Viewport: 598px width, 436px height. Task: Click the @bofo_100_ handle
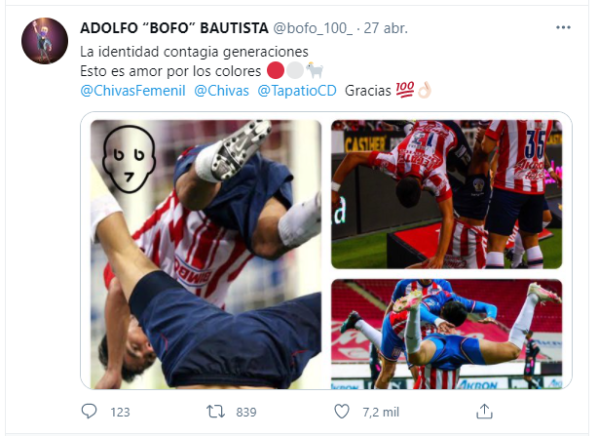313,28
